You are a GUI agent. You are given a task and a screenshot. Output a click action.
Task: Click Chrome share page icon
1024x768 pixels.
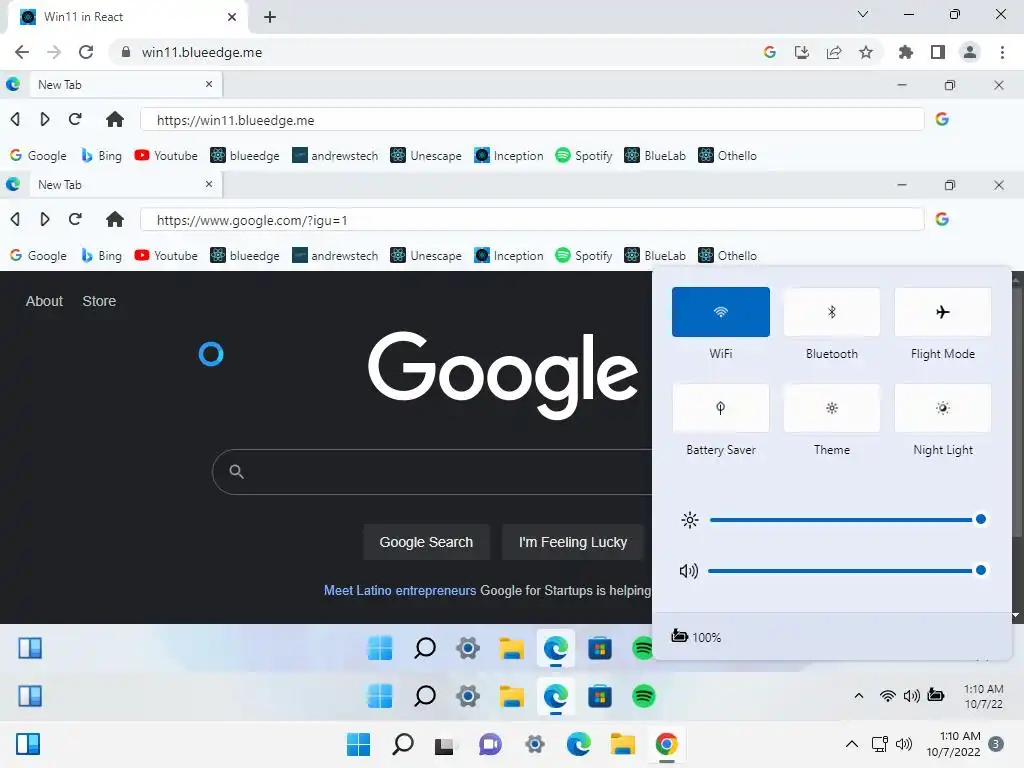click(834, 52)
